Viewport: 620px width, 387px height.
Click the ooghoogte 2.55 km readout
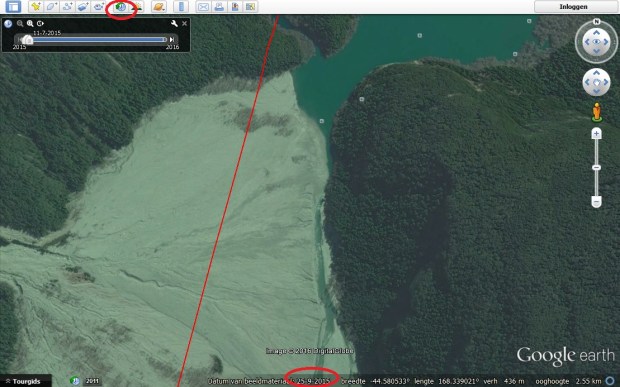coord(569,381)
